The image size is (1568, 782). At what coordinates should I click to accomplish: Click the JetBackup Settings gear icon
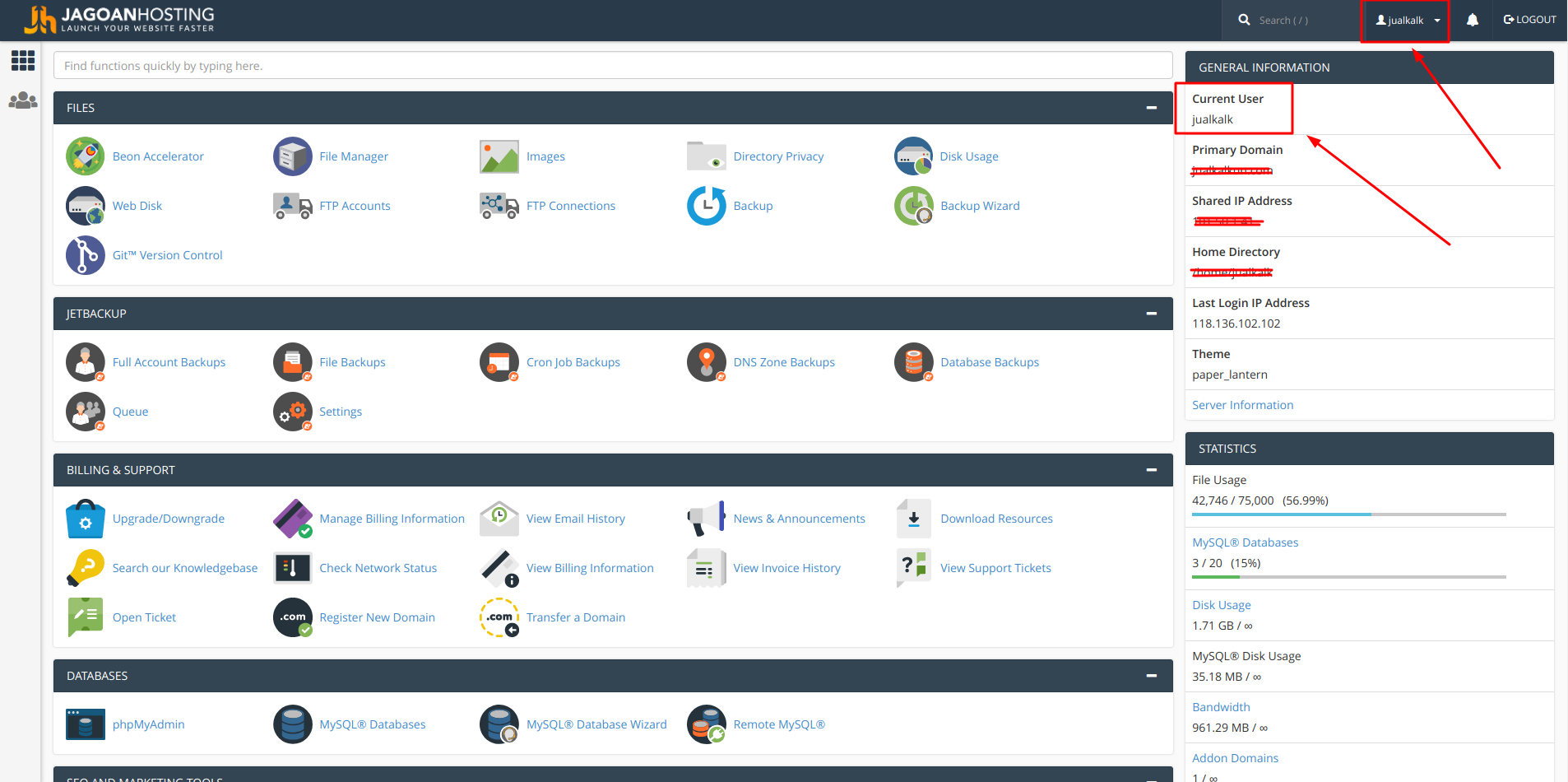click(x=293, y=412)
